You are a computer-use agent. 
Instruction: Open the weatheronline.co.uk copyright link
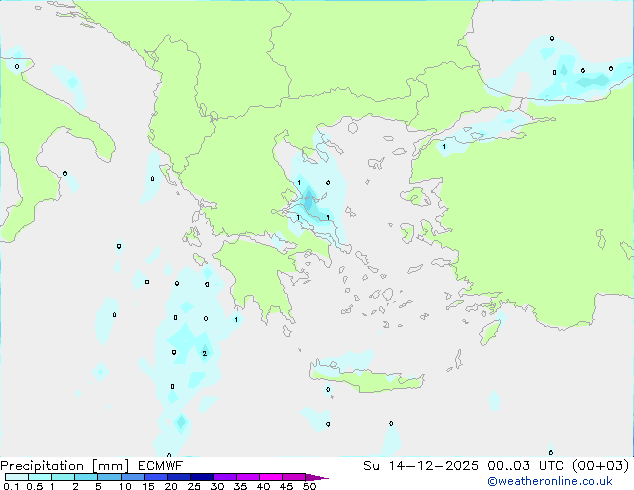point(550,481)
